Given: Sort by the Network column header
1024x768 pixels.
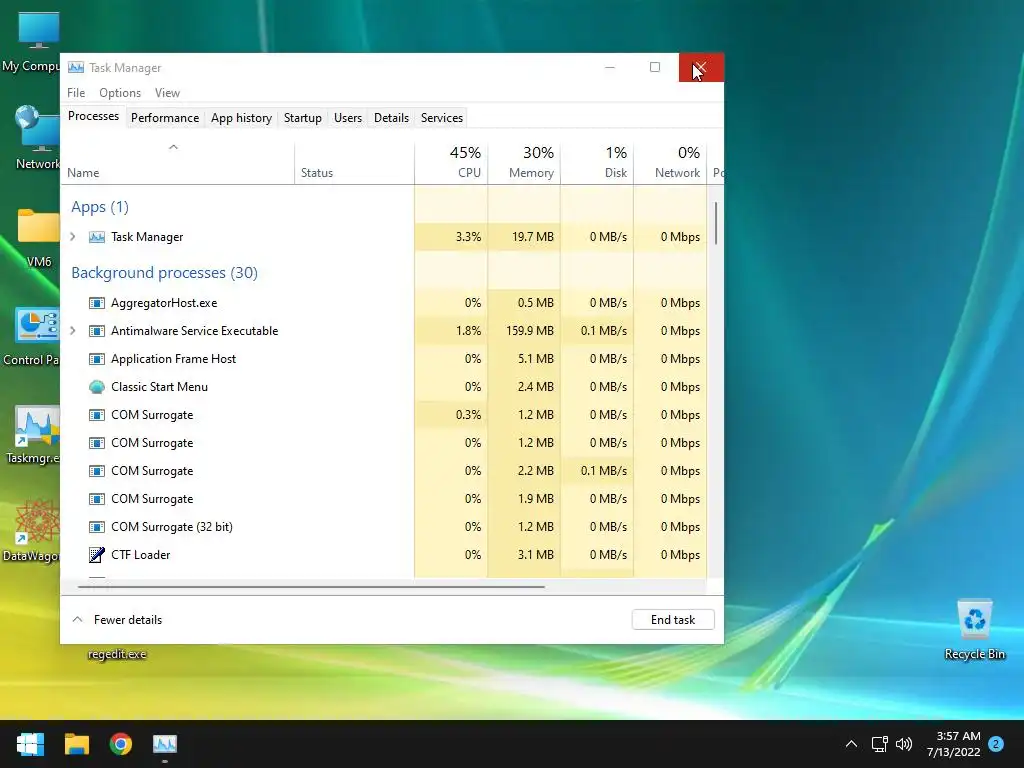Looking at the screenshot, I should pyautogui.click(x=671, y=162).
